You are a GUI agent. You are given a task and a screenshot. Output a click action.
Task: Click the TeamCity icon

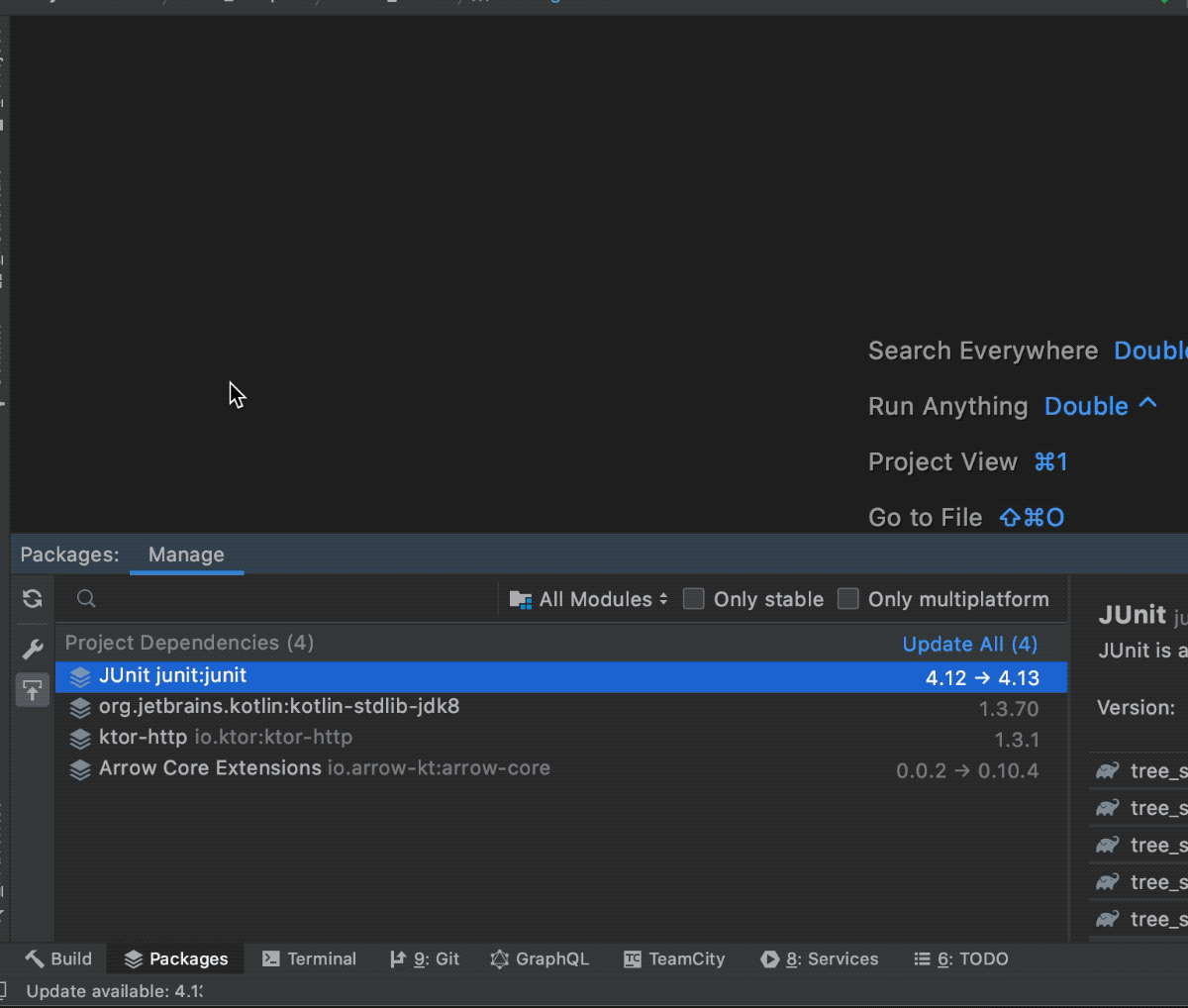pos(633,958)
